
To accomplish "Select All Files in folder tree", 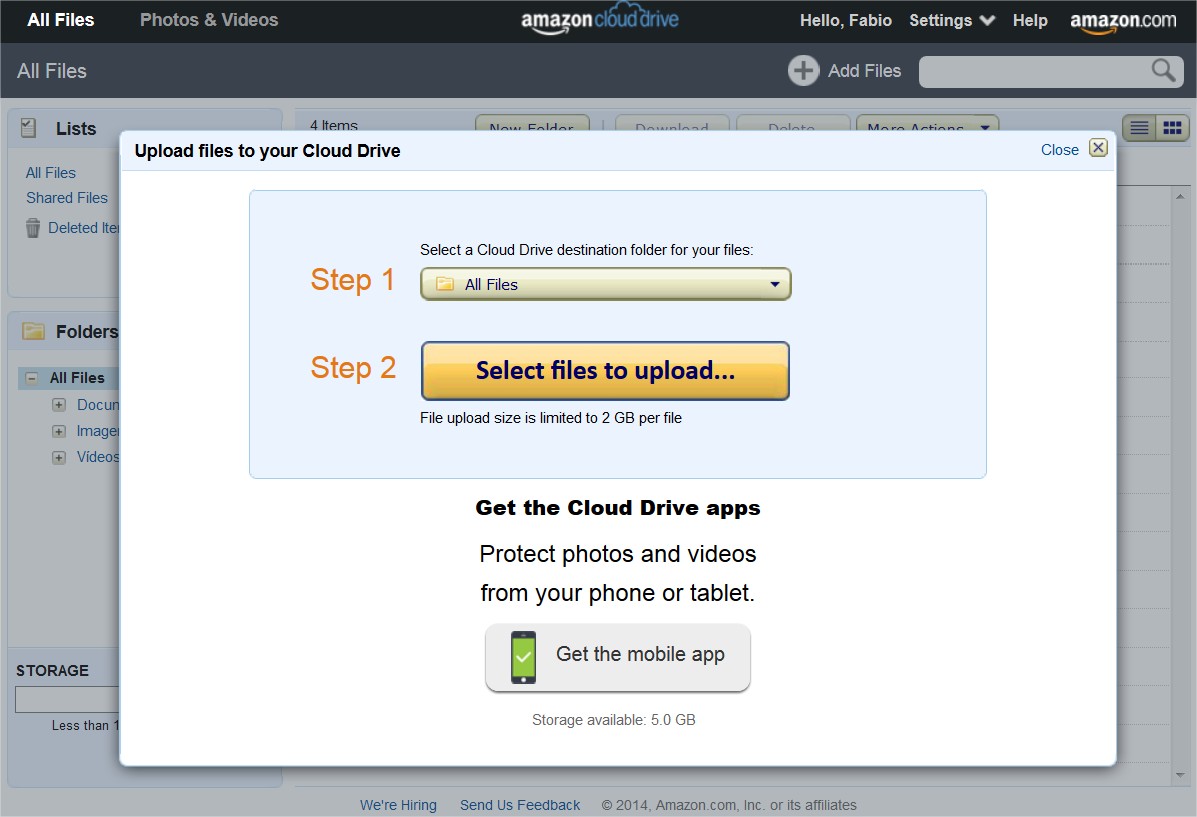I will click(77, 378).
